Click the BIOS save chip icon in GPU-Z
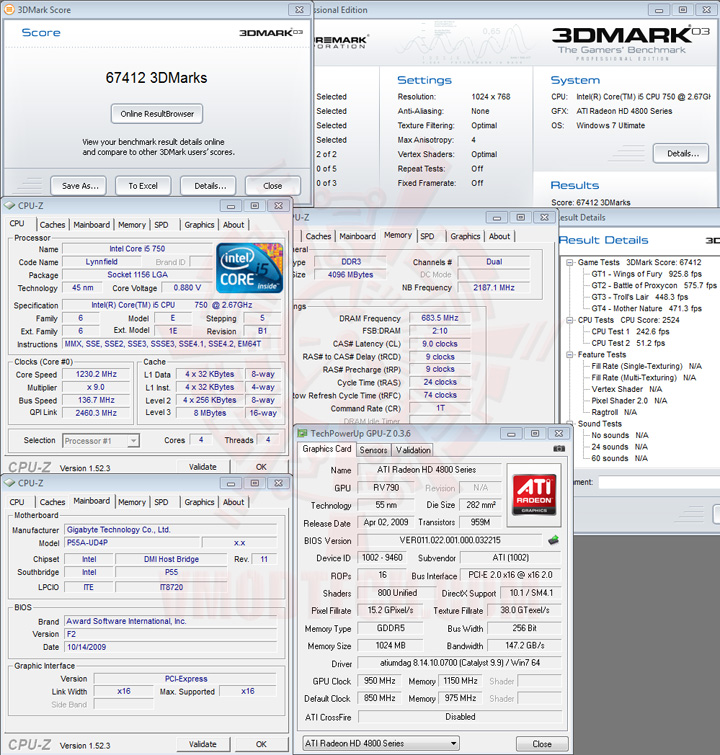This screenshot has width=720, height=755. (554, 540)
